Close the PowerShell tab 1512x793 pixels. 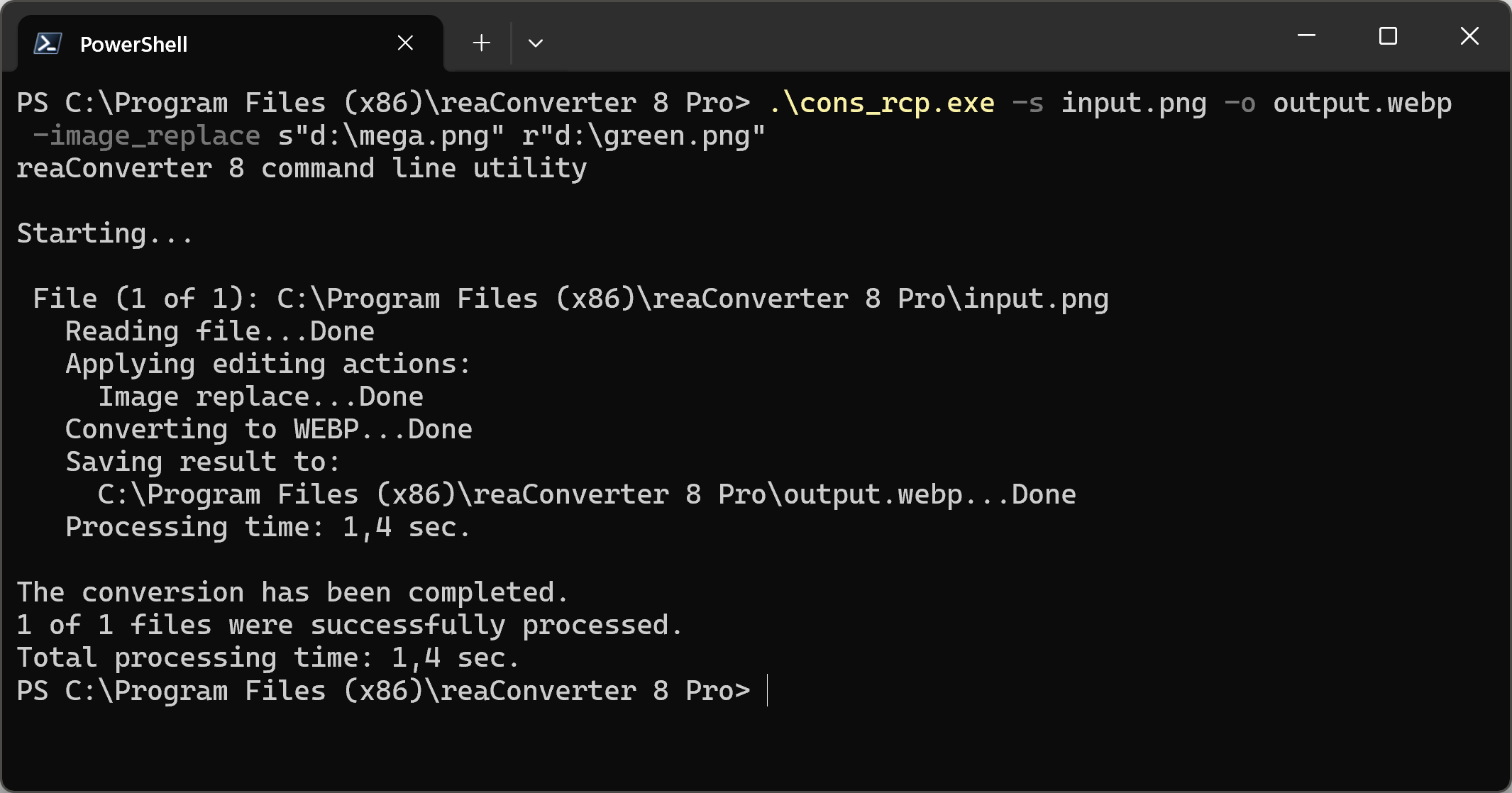tap(405, 43)
